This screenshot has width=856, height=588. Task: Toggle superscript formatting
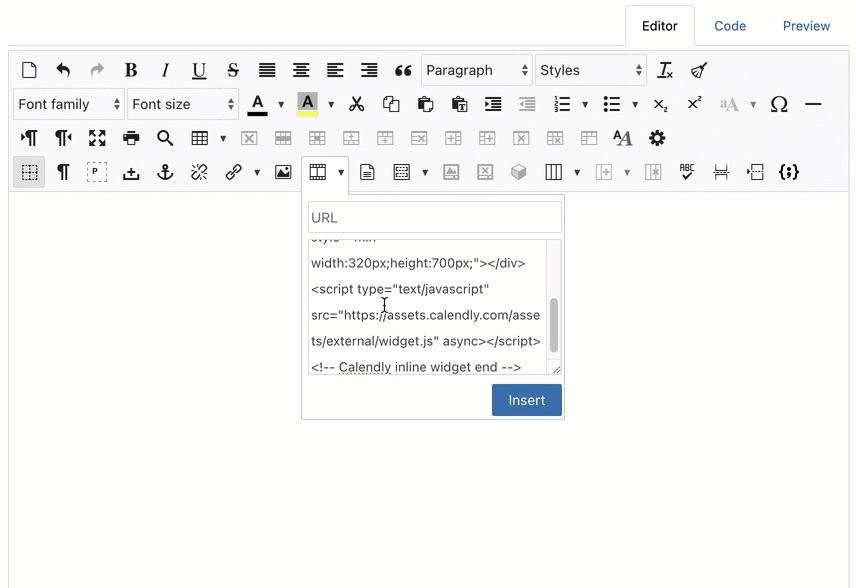tap(694, 104)
